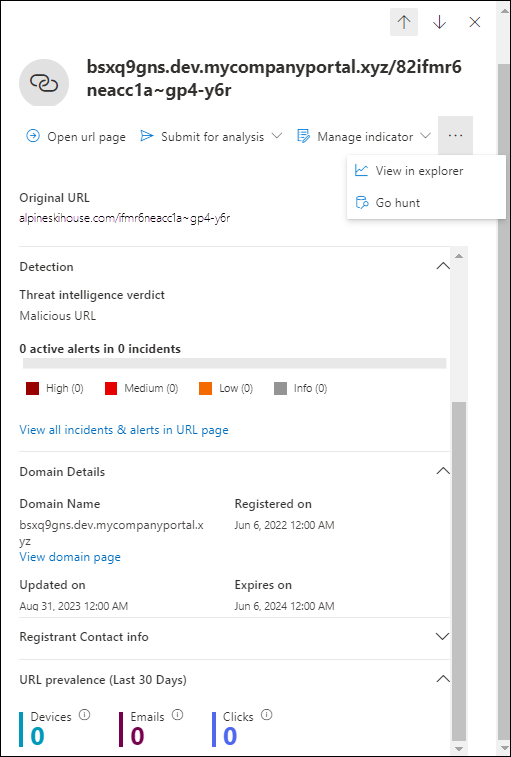The image size is (511, 757).
Task: Go to previous item with up arrow
Action: 404,22
